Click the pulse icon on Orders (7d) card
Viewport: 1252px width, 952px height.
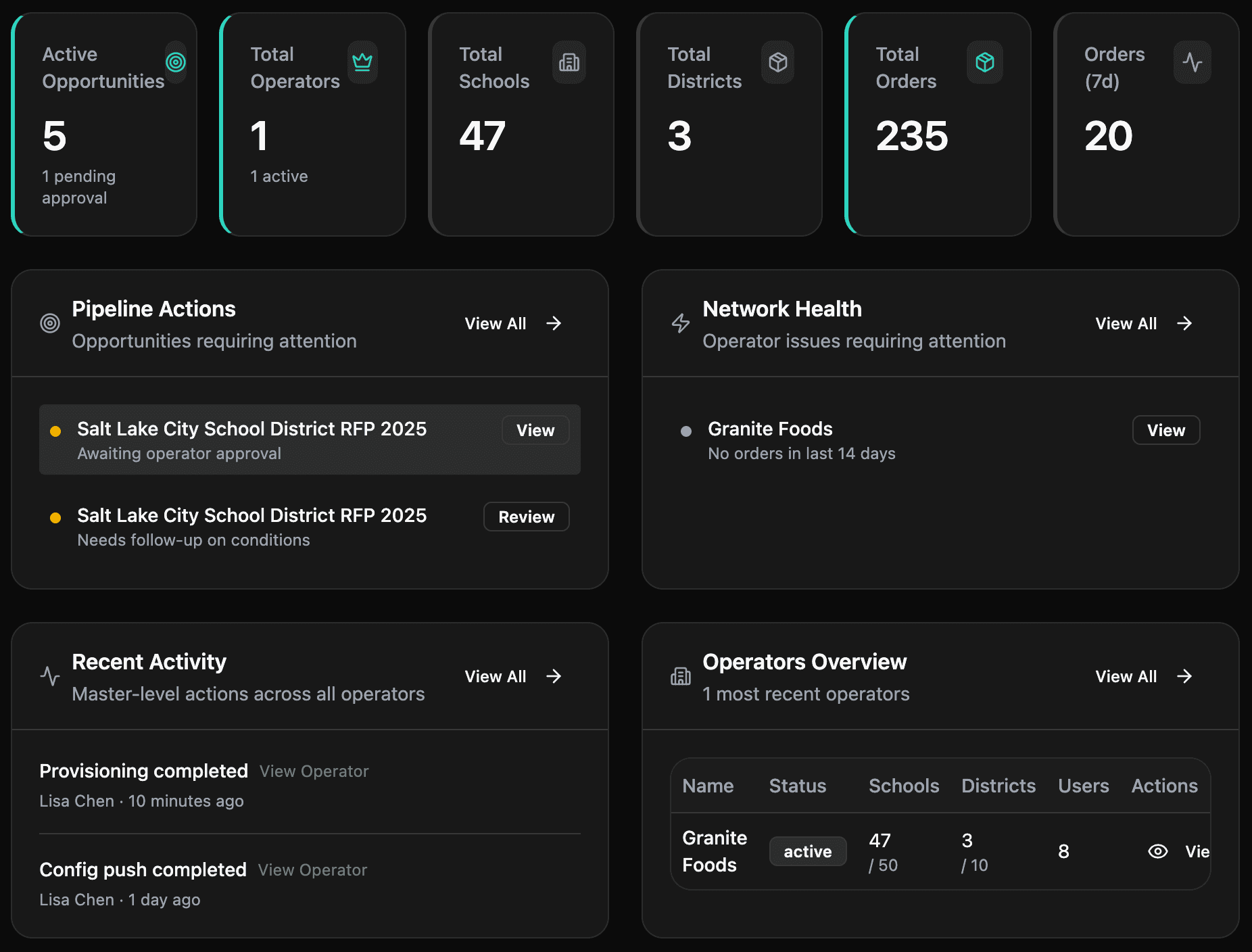point(1193,62)
